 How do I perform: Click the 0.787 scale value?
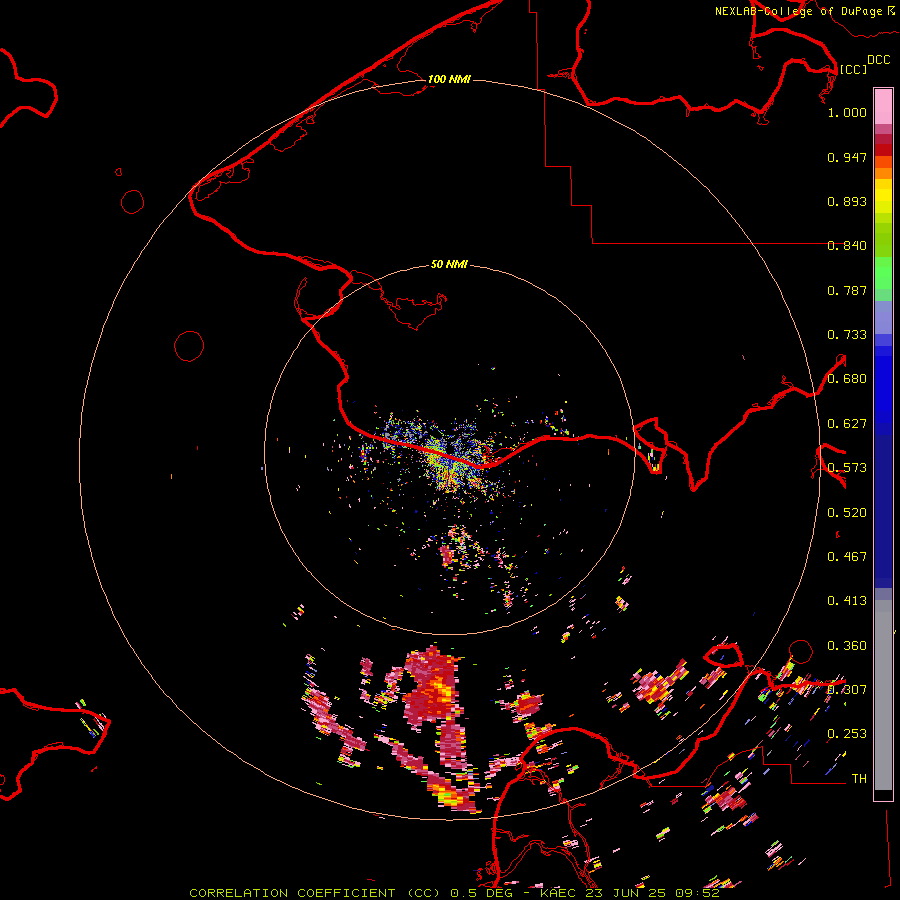[x=847, y=290]
